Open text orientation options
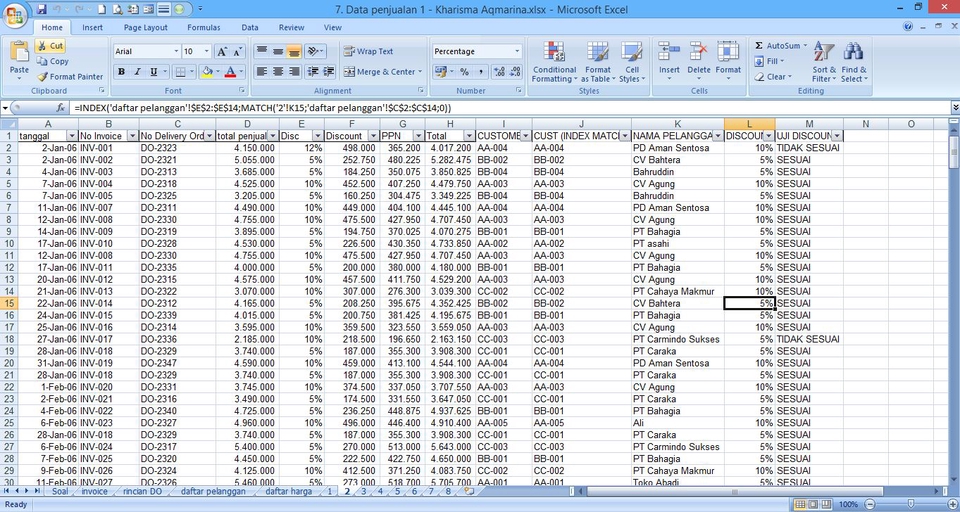Screen dimensions: 960x512 coord(315,51)
